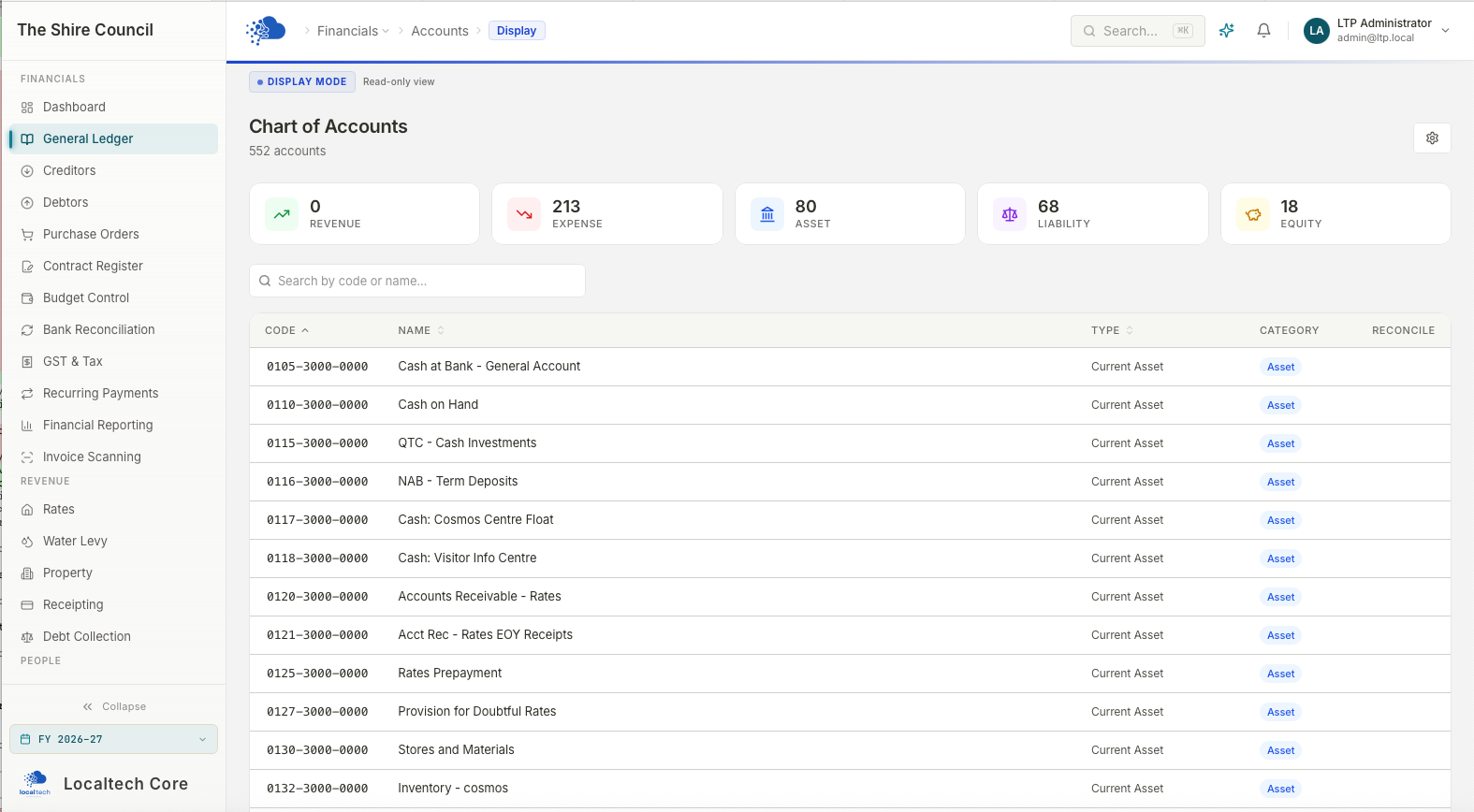Sort table by TYPE column
The width and height of the screenshot is (1474, 812).
click(x=1112, y=330)
